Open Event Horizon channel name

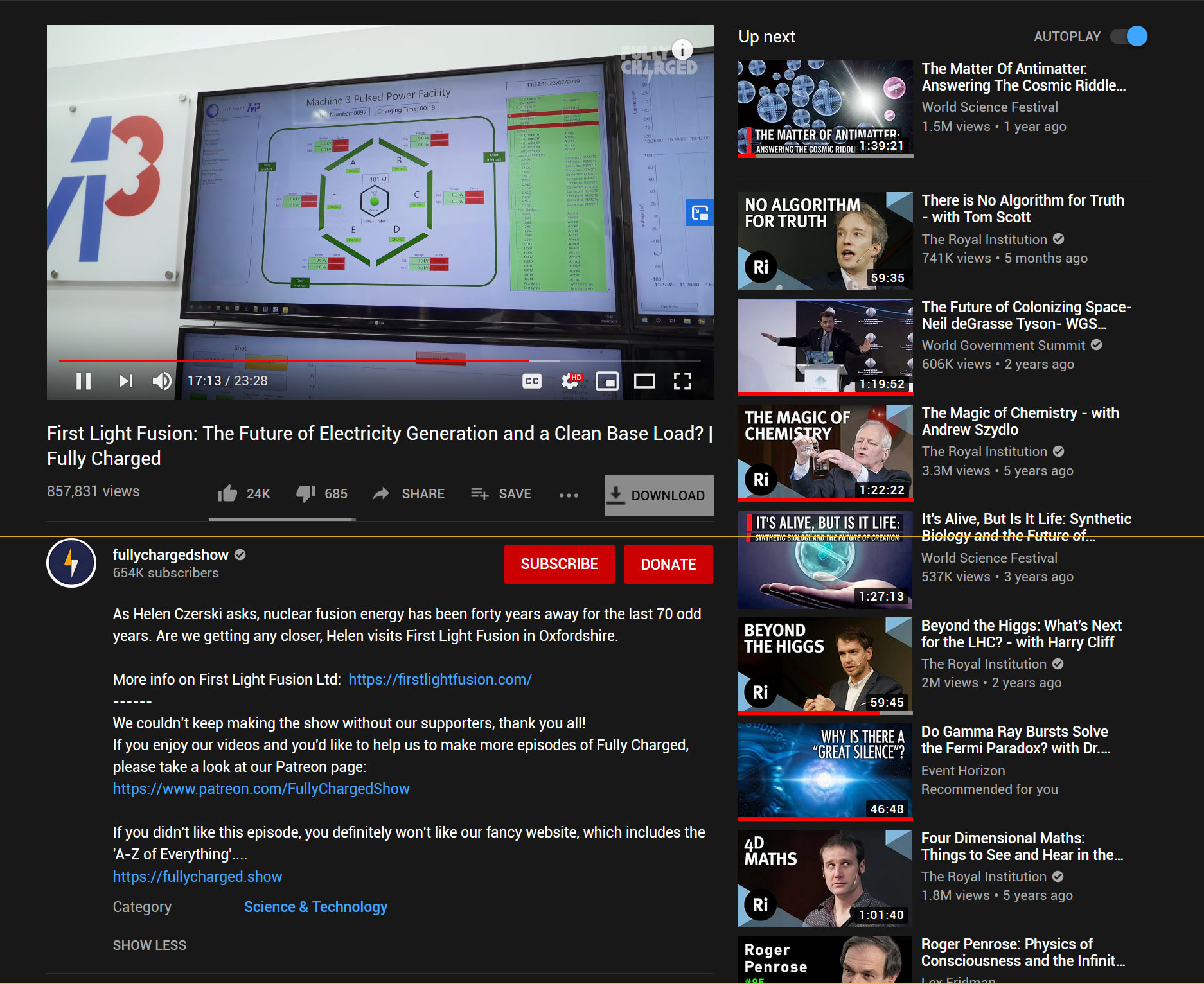[963, 771]
